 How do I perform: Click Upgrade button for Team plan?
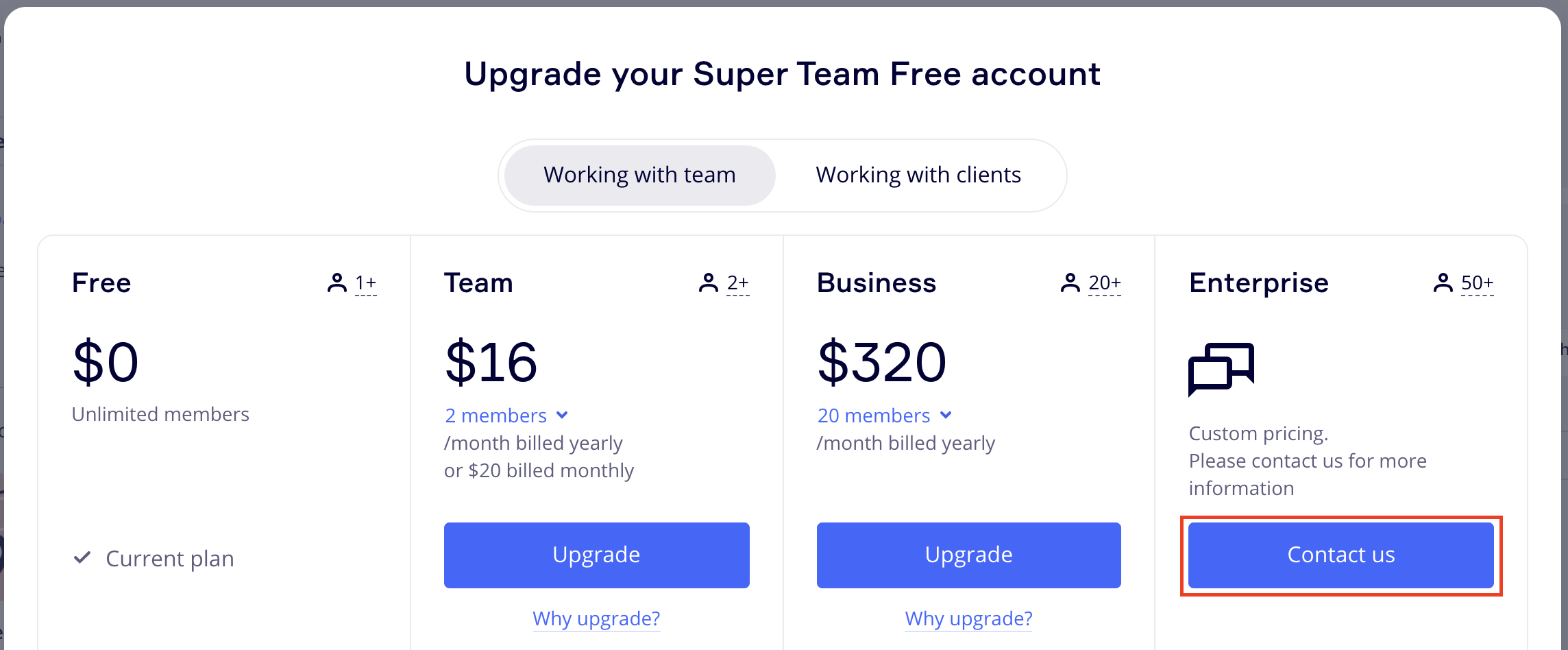pyautogui.click(x=596, y=555)
